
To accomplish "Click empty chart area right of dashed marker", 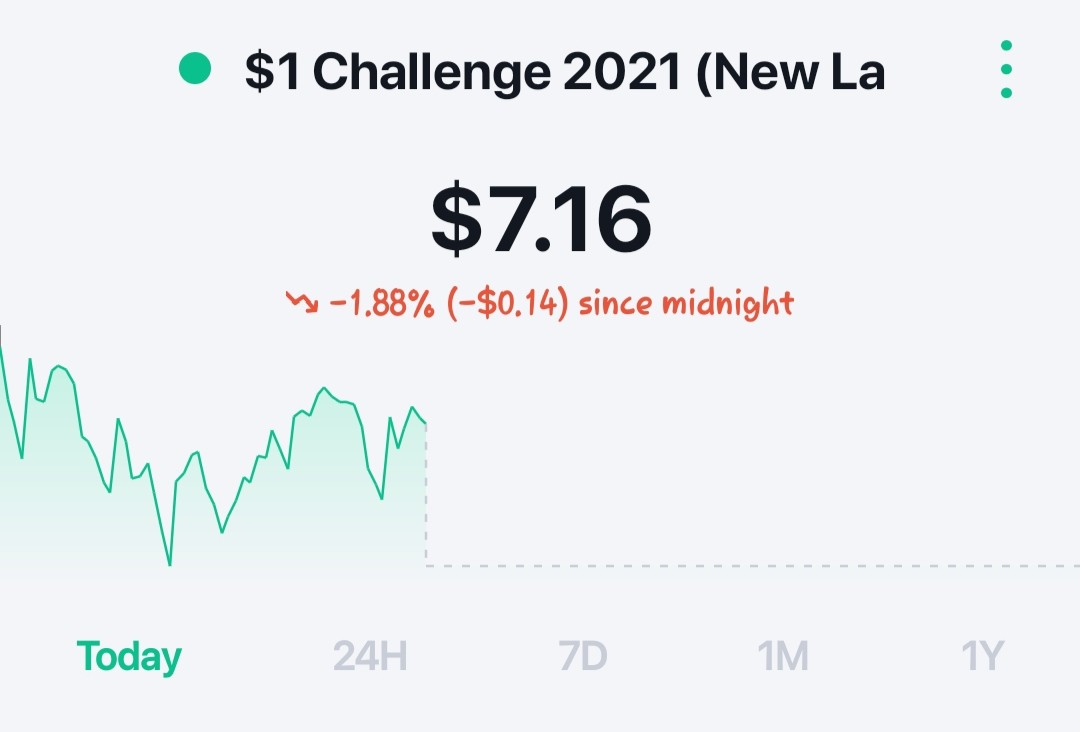I will click(x=751, y=448).
